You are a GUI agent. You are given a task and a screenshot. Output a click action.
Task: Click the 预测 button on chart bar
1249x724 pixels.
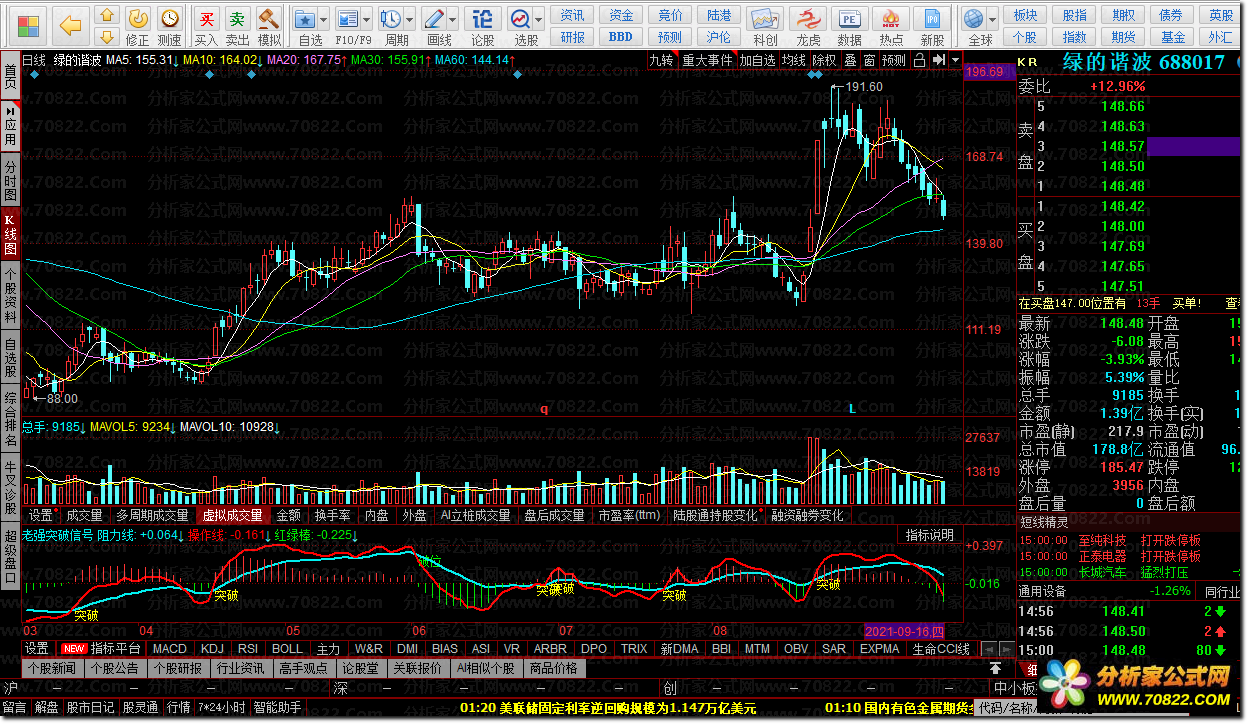point(894,60)
